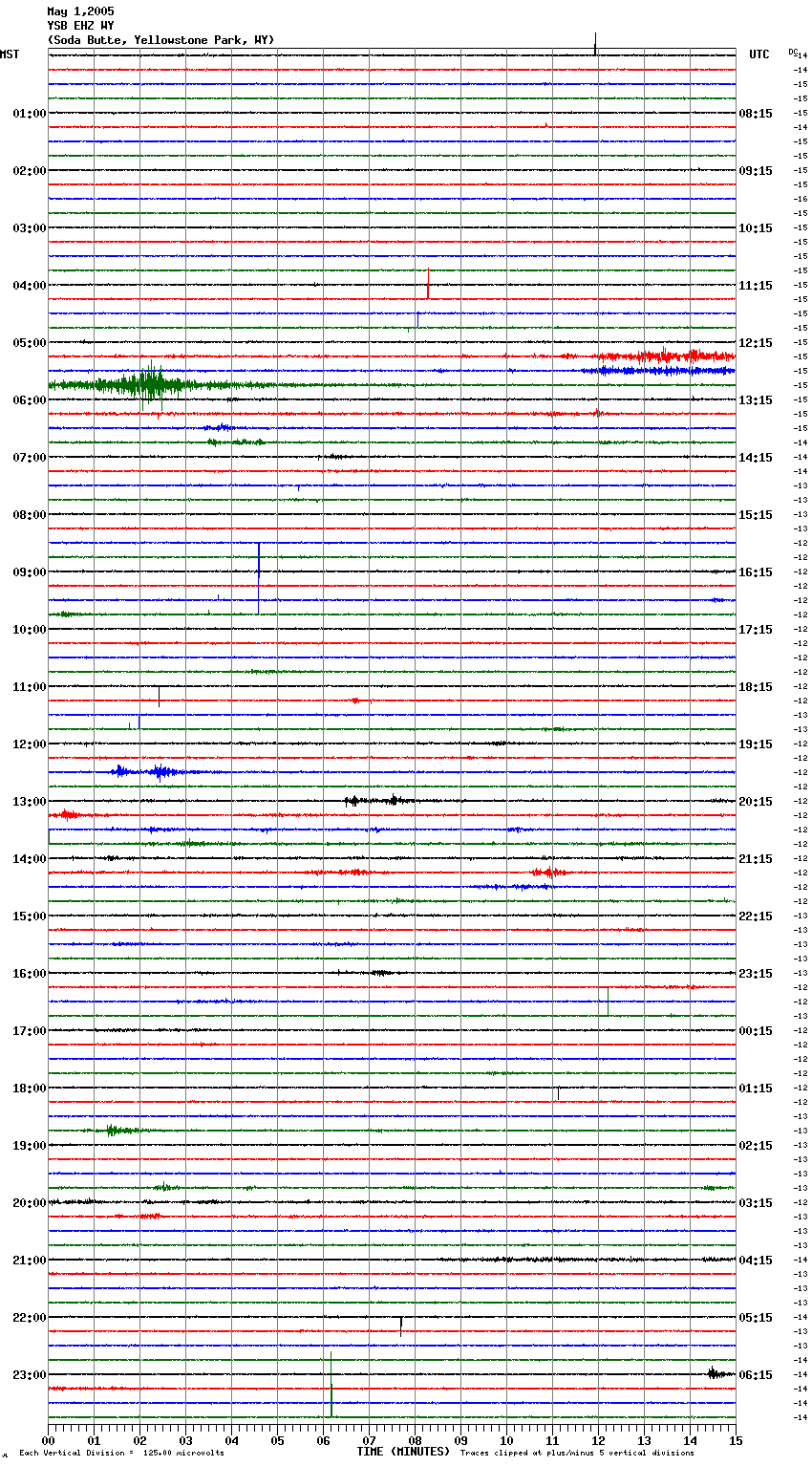The width and height of the screenshot is (812, 1466).
Task: Click the "15:00" MST hour label
Action: click(30, 916)
